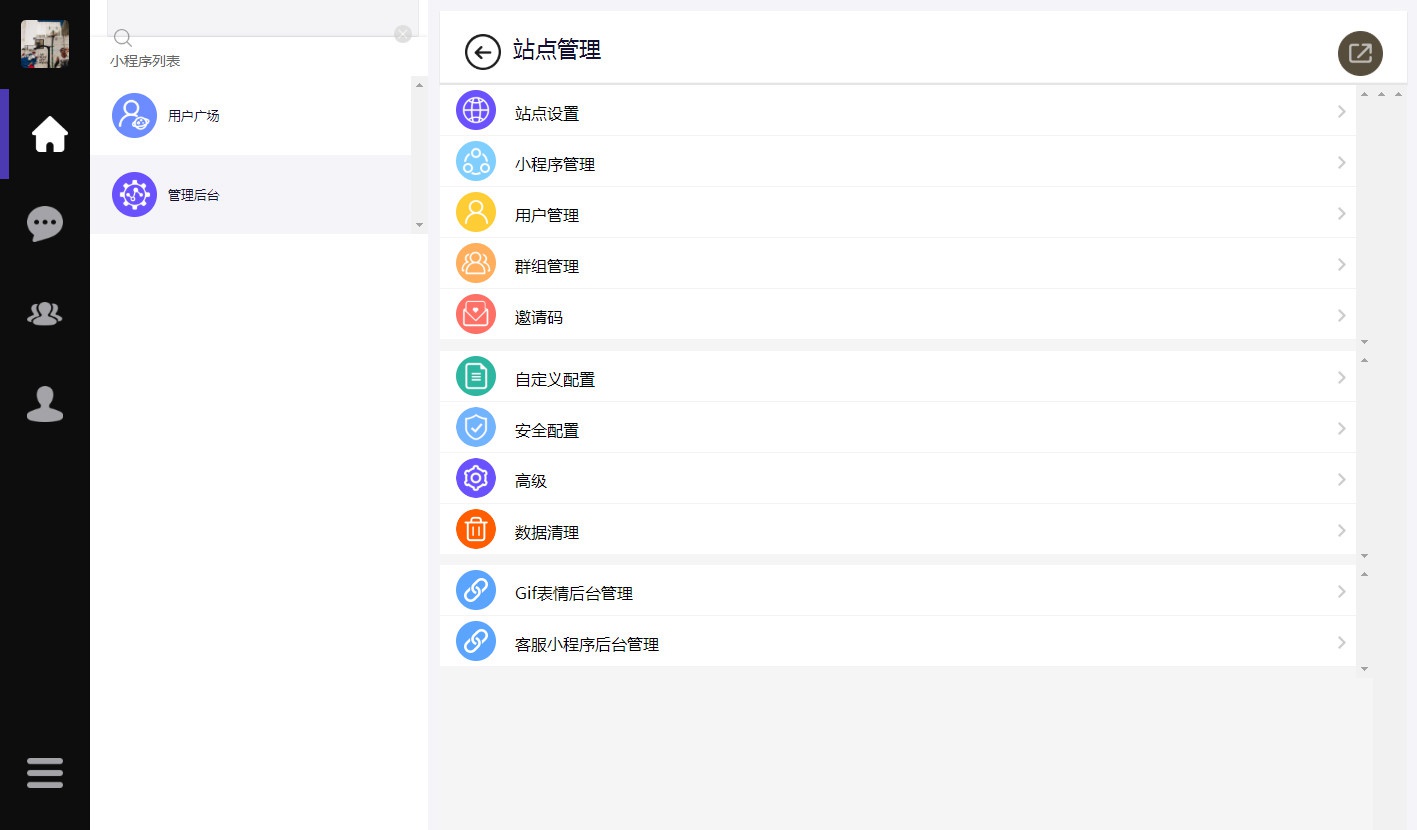Screen dimensions: 1417x830
Task: Go back with the arrow beside 站点管理
Action: pyautogui.click(x=483, y=52)
